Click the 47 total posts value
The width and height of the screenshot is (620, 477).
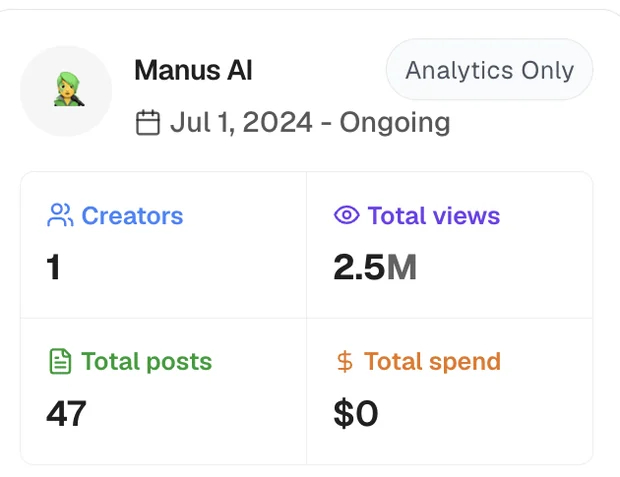click(66, 413)
